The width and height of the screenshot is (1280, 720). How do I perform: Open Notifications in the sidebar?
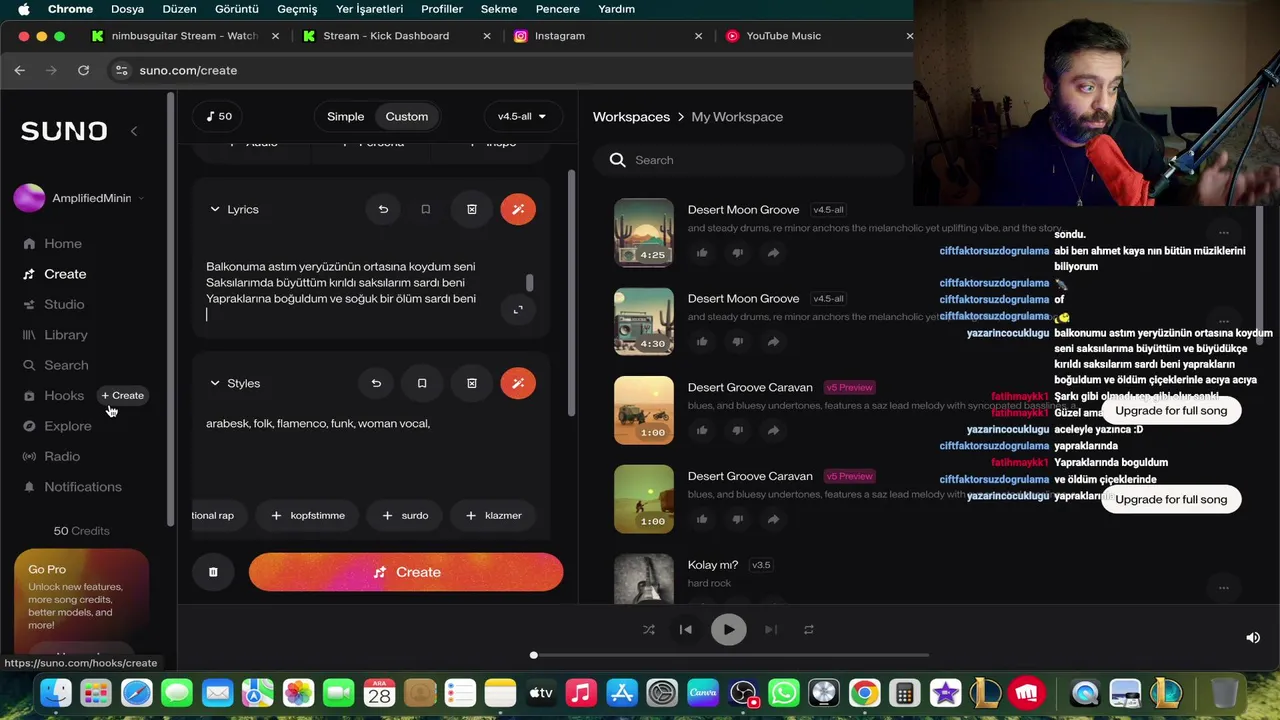pos(82,487)
